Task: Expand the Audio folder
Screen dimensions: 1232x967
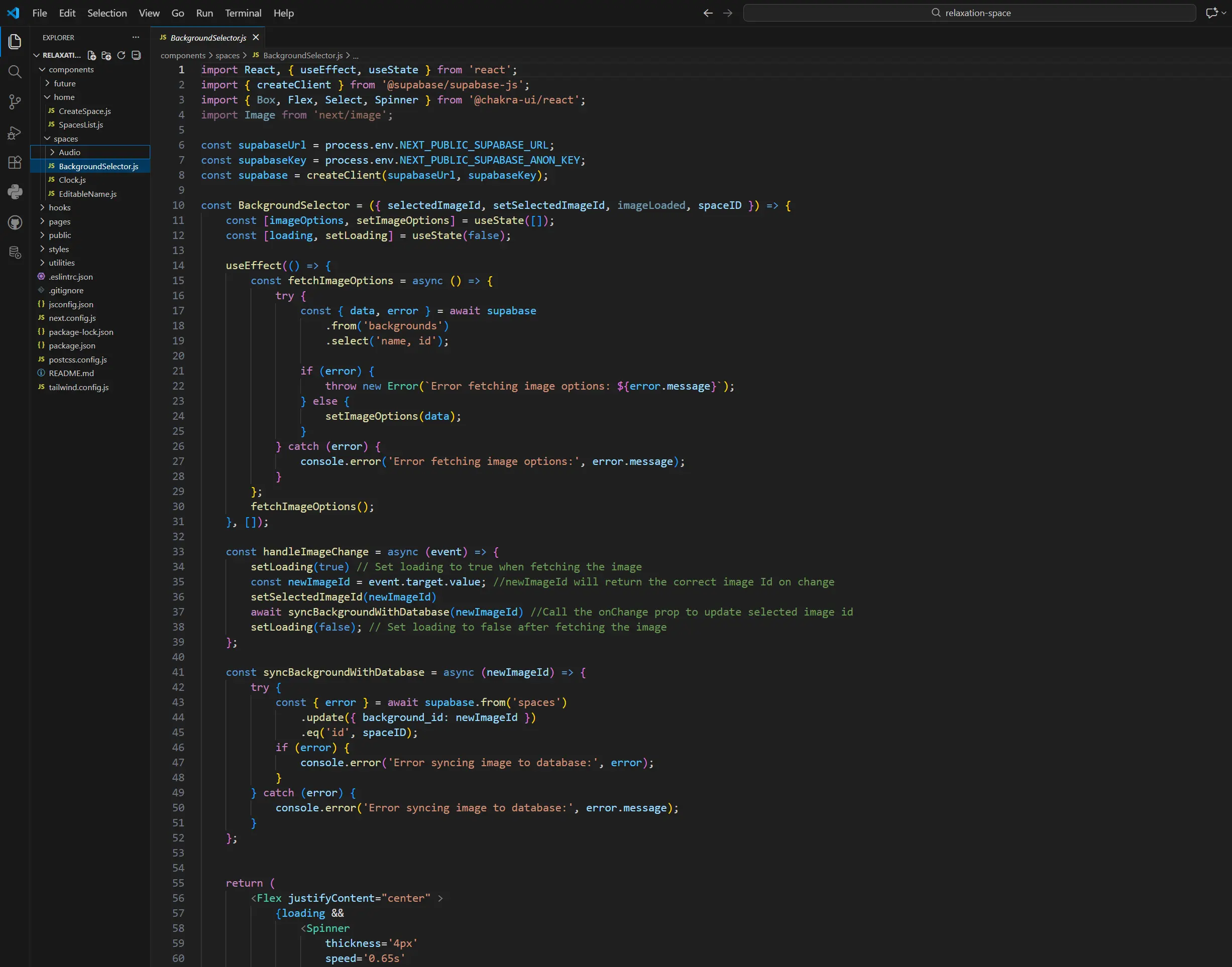Action: [x=69, y=152]
